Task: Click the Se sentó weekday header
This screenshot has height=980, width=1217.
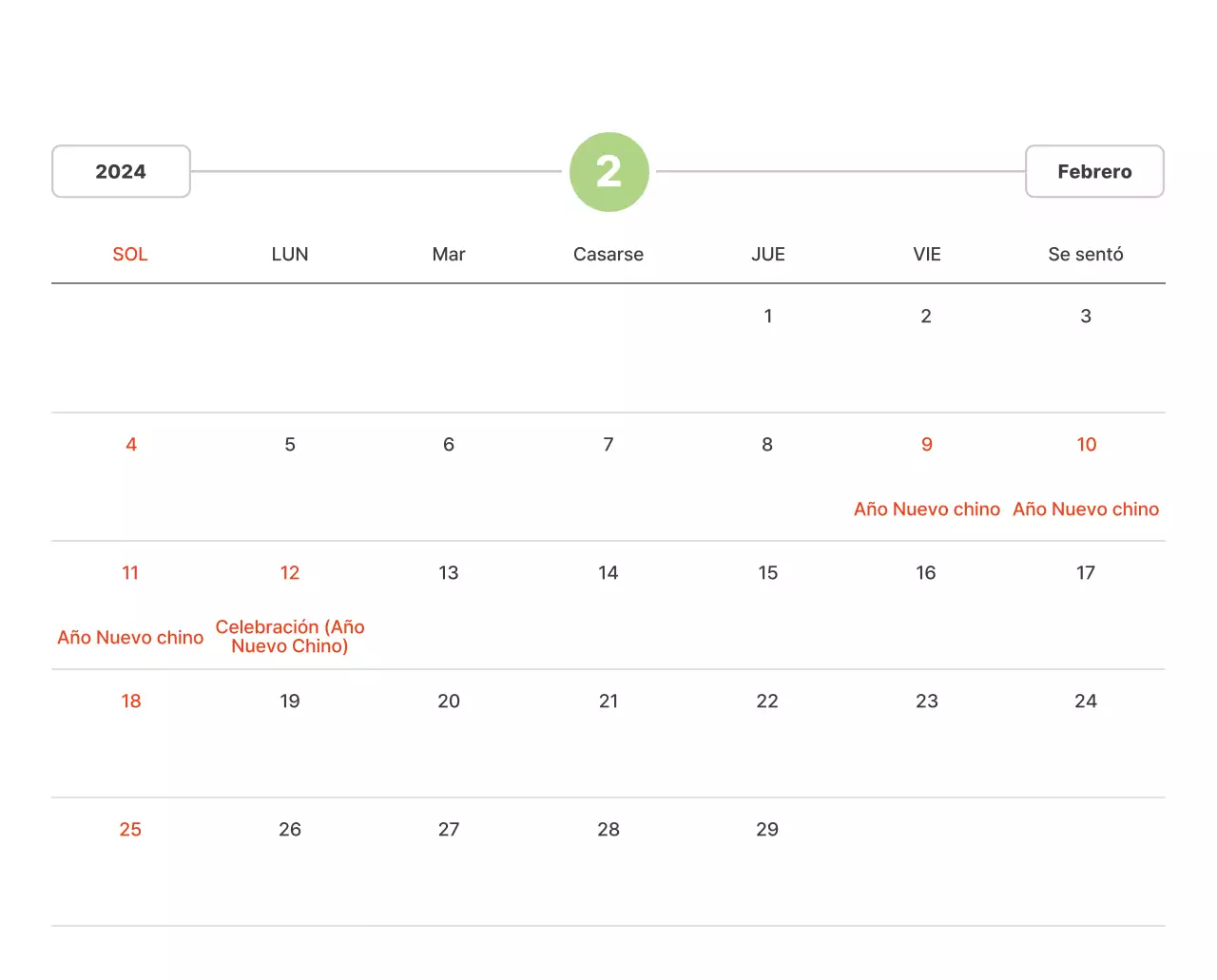Action: coord(1086,254)
